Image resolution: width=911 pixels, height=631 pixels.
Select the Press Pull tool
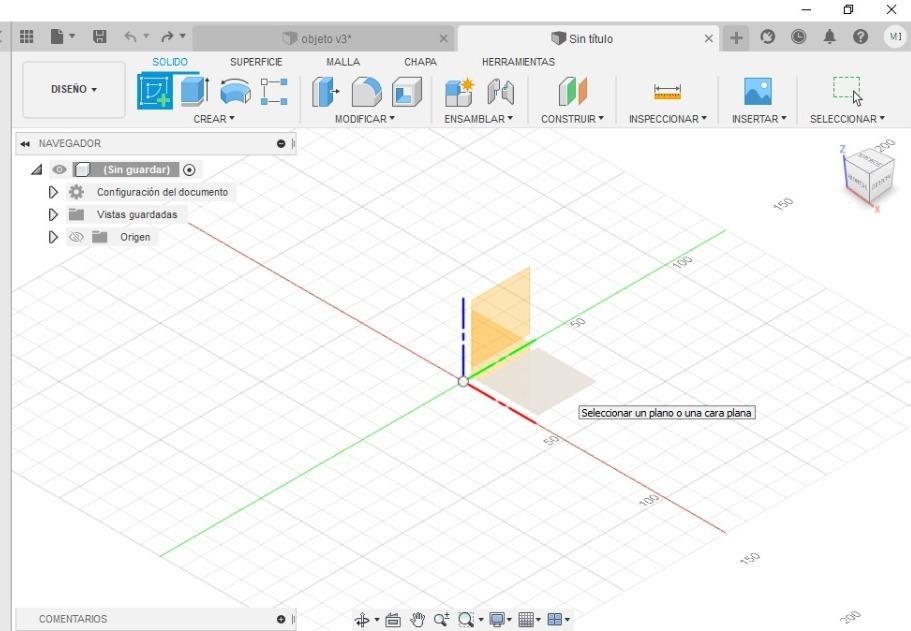[x=325, y=92]
